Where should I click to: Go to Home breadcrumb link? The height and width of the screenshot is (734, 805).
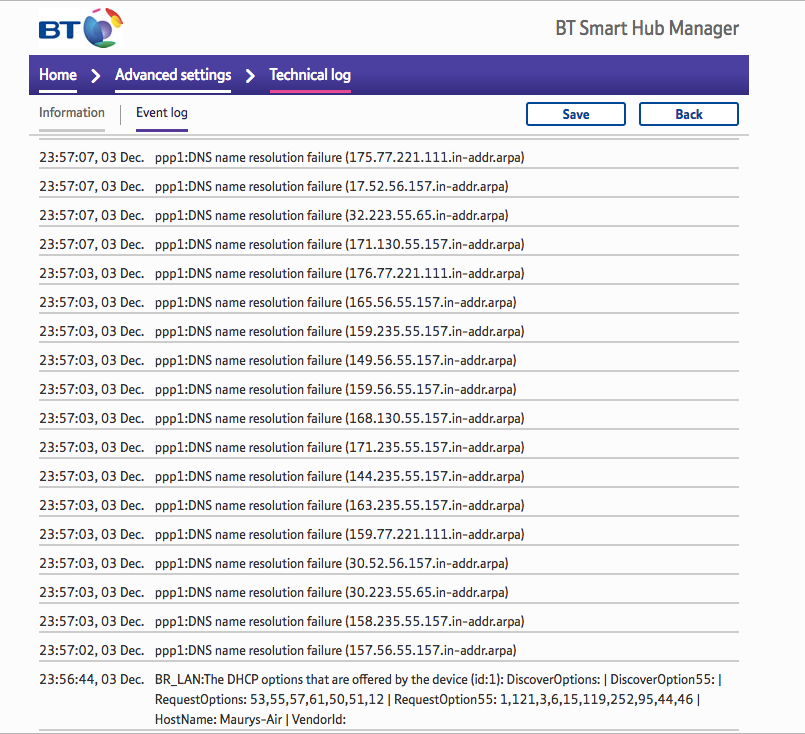pos(58,75)
